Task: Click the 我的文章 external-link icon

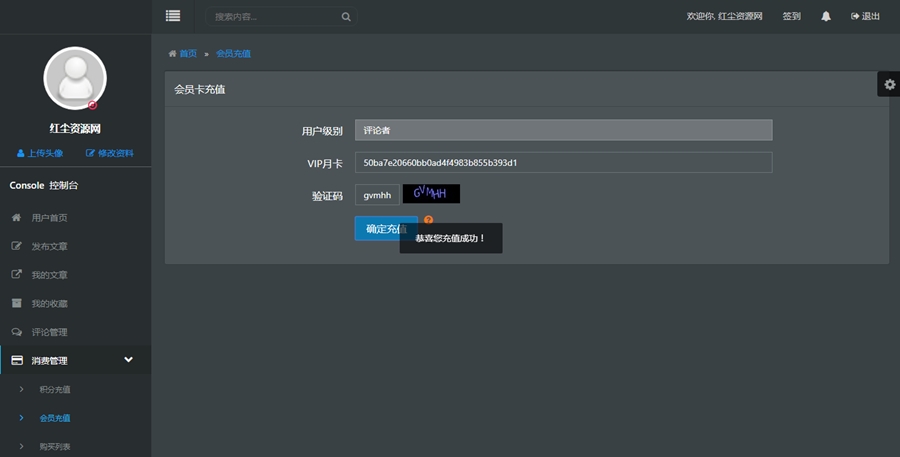Action: (x=17, y=274)
